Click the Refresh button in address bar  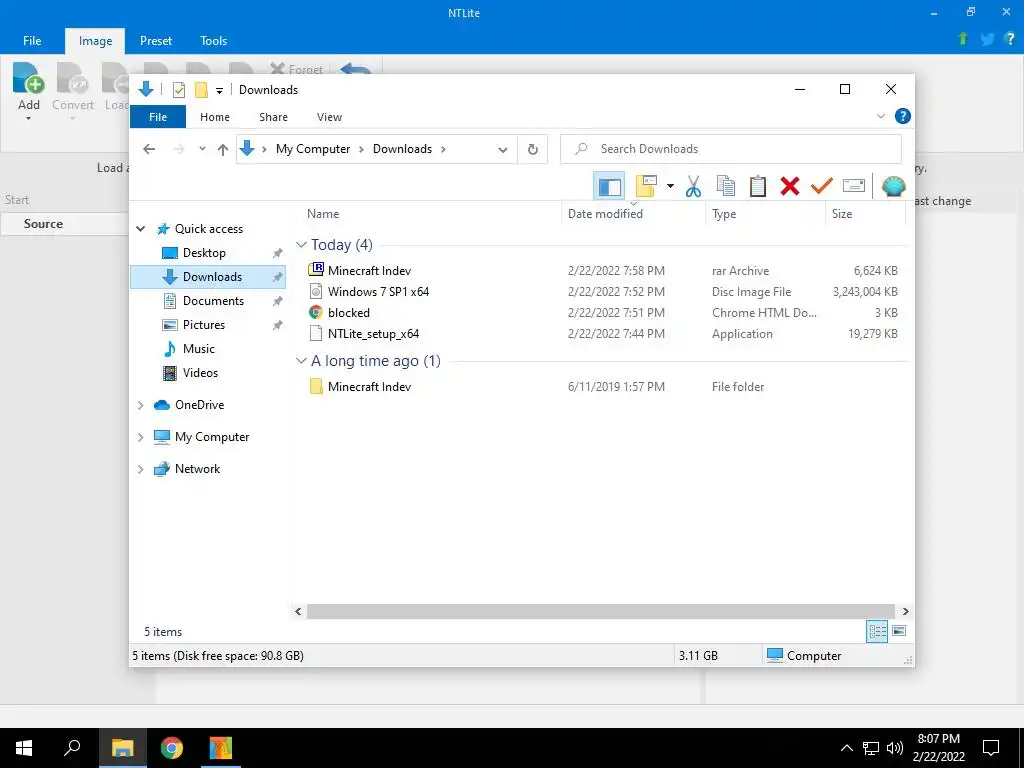[533, 150]
